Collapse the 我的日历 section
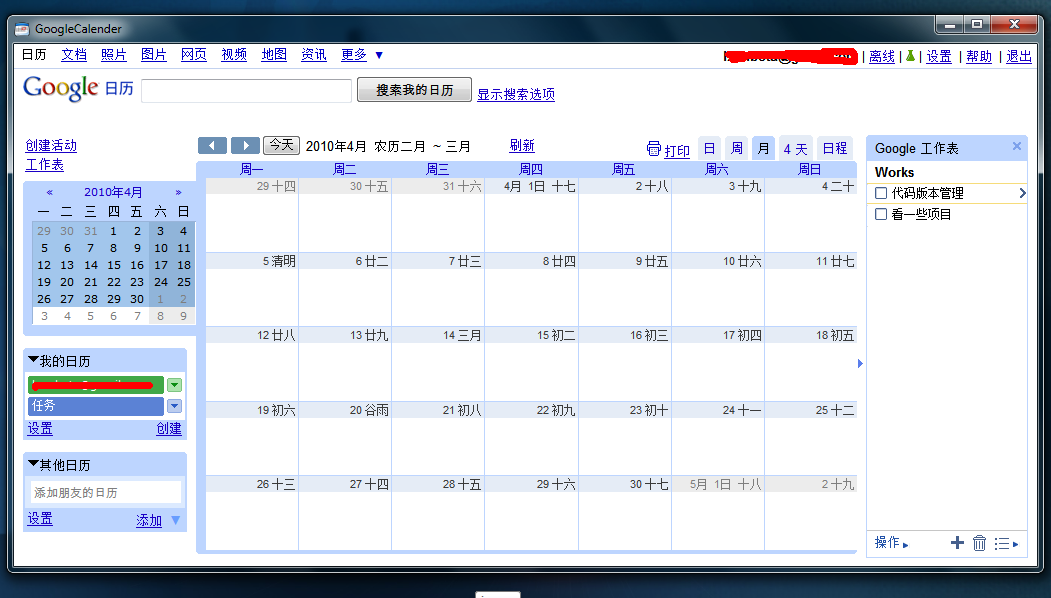Image resolution: width=1051 pixels, height=598 pixels. coord(33,361)
